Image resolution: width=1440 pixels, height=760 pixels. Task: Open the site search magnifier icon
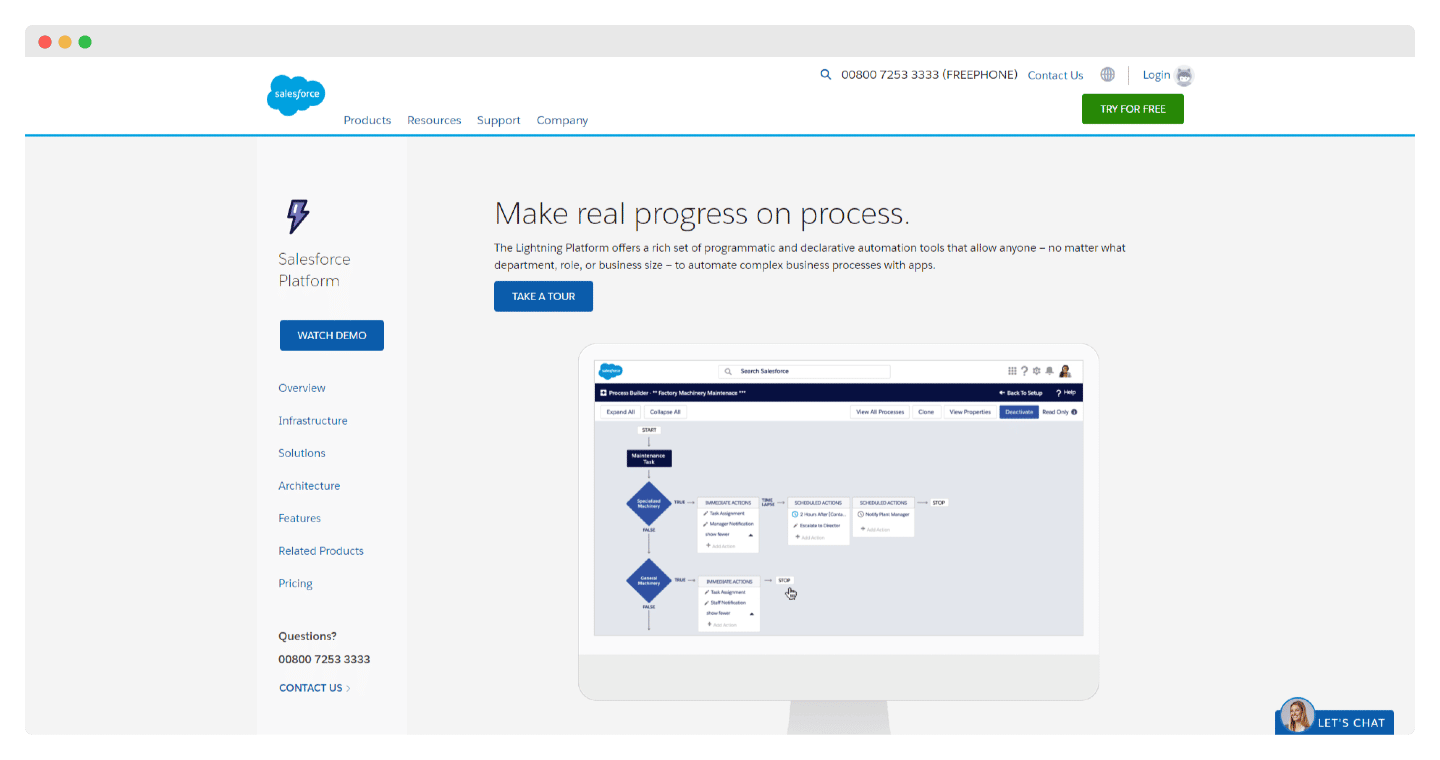coord(826,74)
